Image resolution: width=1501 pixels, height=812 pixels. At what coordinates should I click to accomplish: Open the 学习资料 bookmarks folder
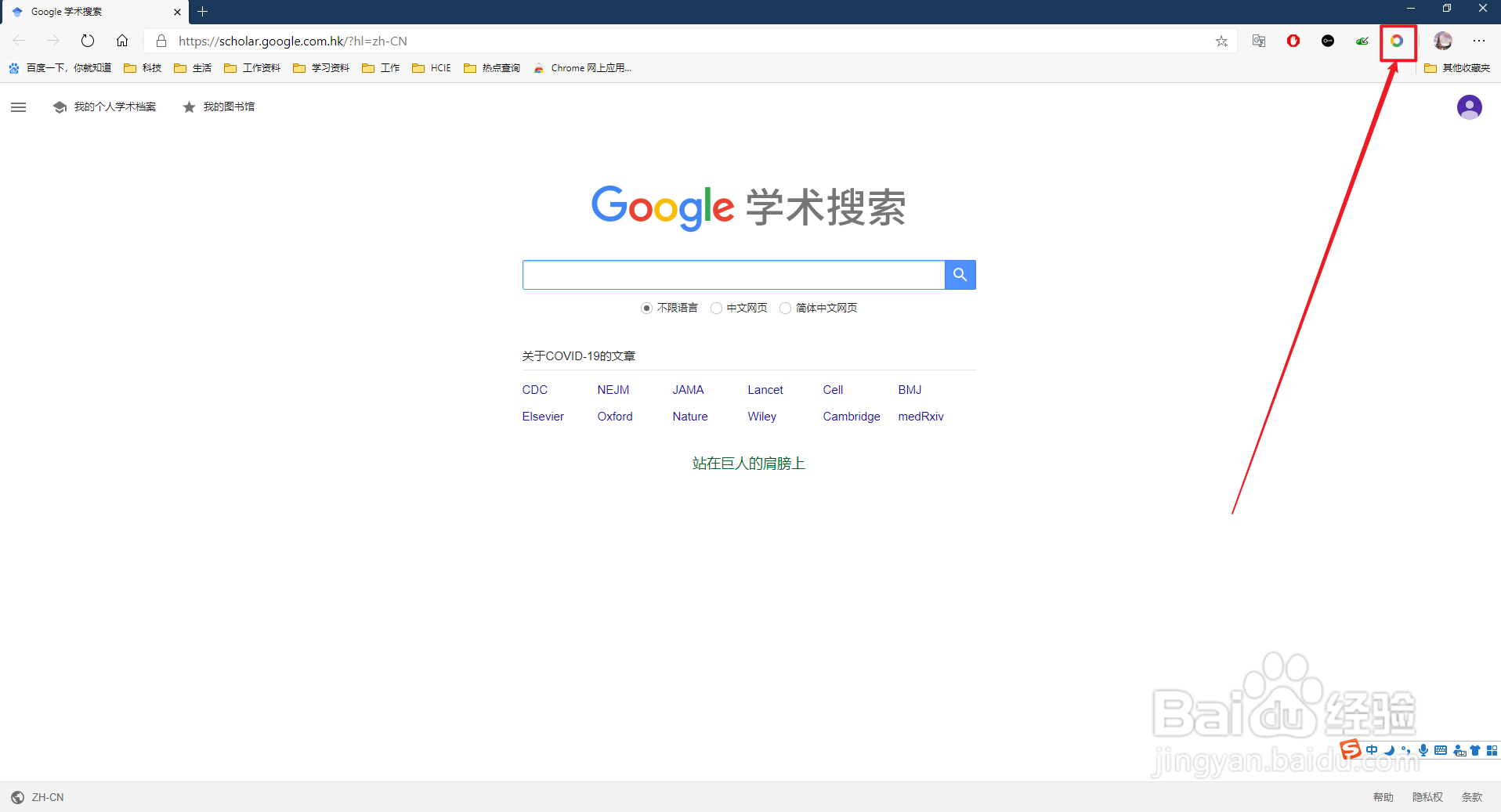pos(321,68)
